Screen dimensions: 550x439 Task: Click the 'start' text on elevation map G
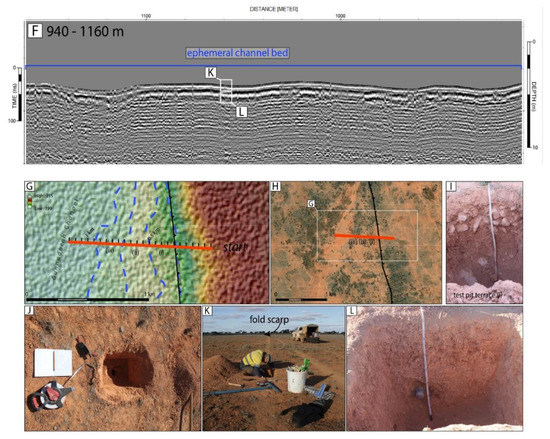[235, 247]
